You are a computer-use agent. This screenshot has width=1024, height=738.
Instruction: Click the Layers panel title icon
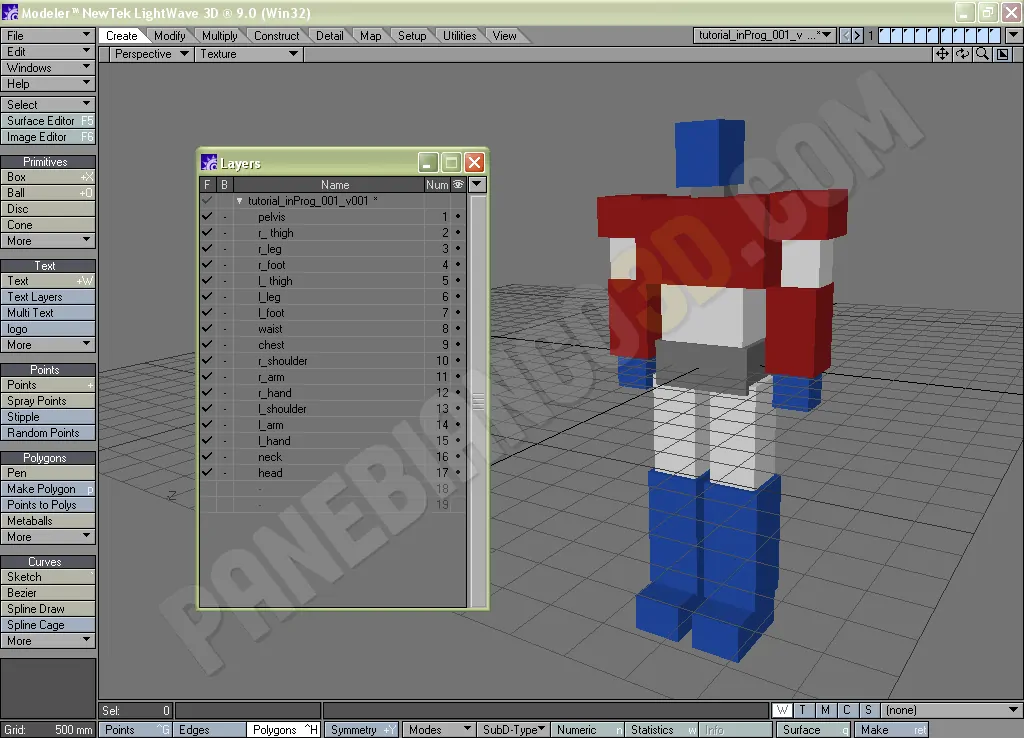[209, 163]
